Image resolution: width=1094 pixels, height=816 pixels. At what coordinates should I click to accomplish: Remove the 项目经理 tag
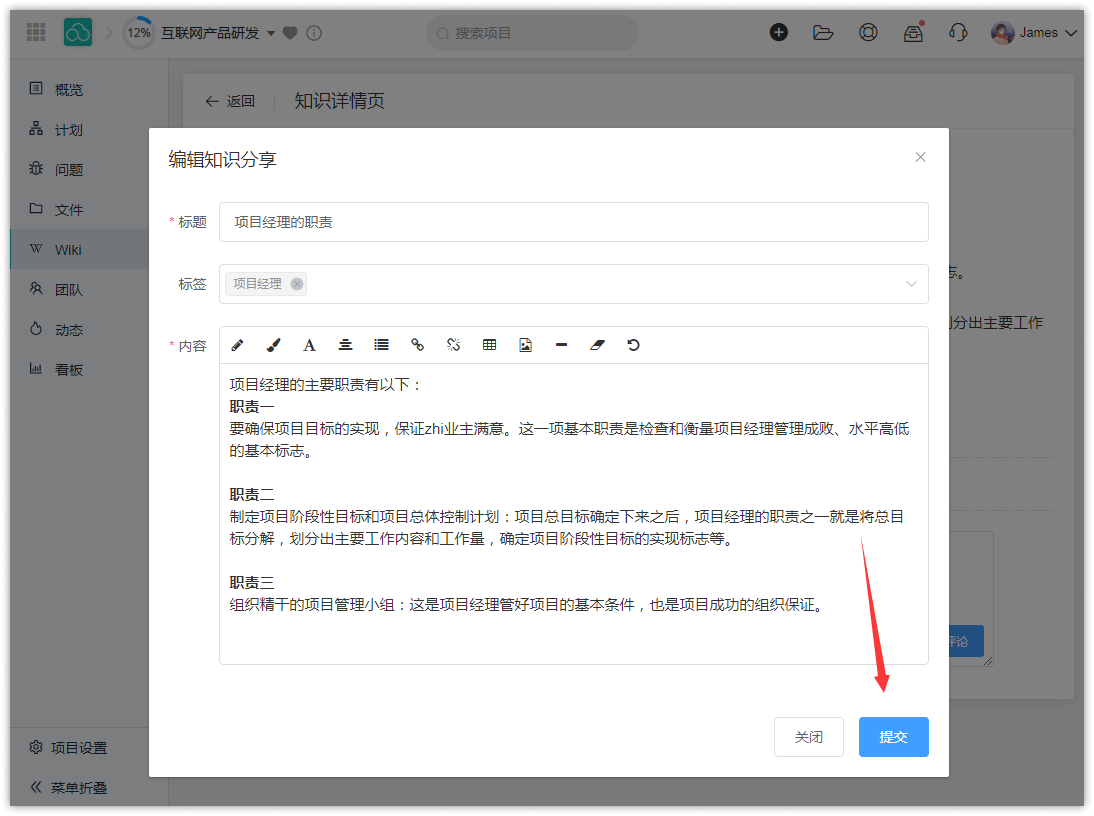[297, 284]
